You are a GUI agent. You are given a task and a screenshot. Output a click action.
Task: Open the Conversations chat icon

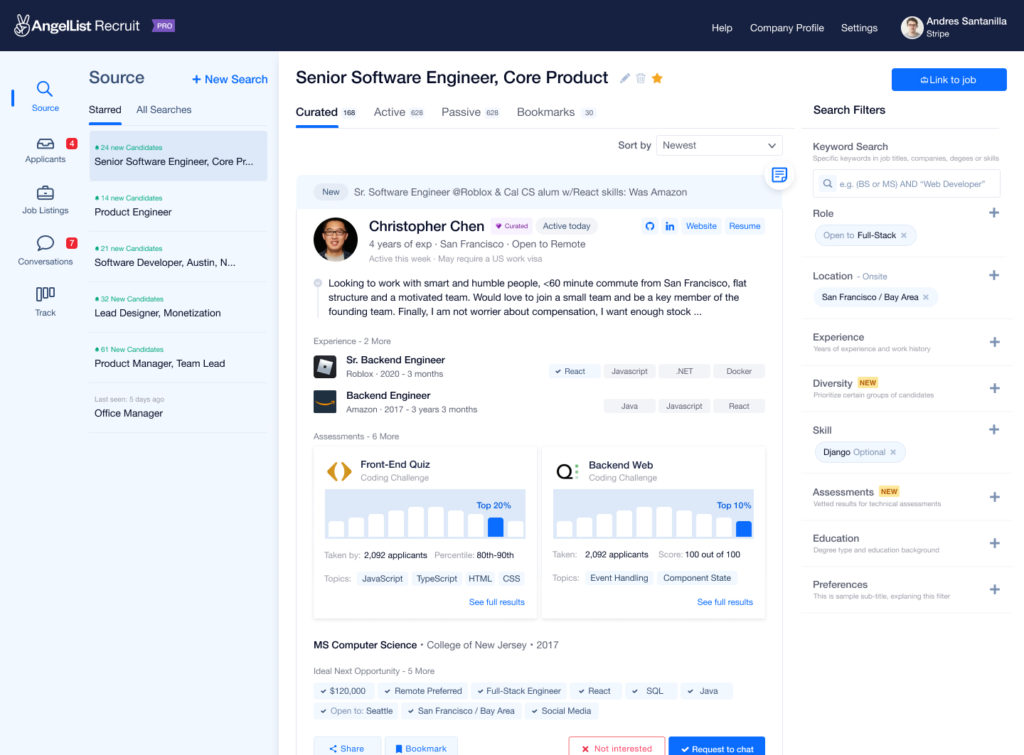45,244
